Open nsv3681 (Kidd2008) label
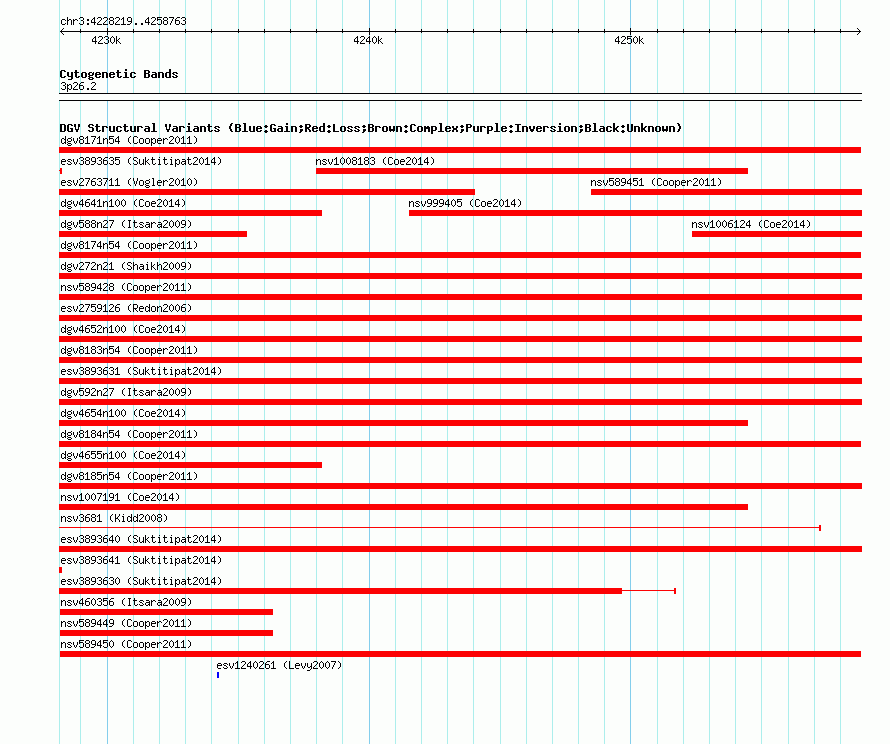The width and height of the screenshot is (890, 744). [114, 518]
